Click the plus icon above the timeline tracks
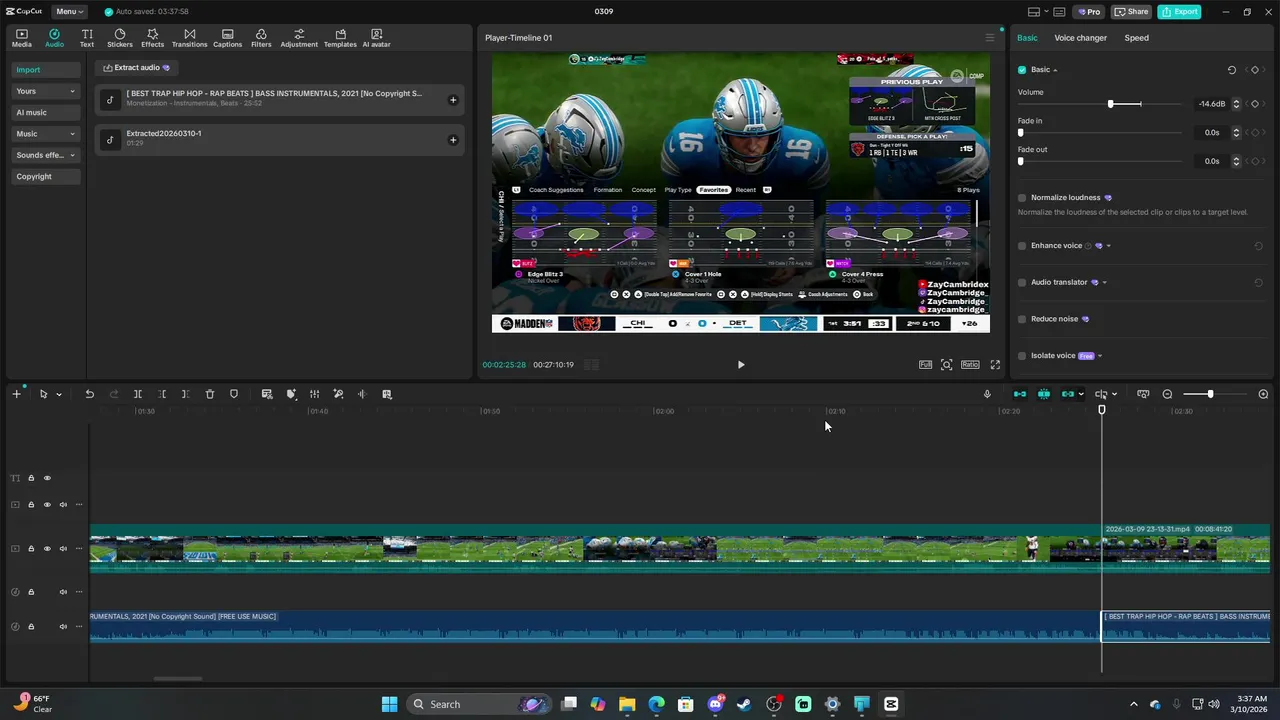This screenshot has height=720, width=1280. [16, 394]
